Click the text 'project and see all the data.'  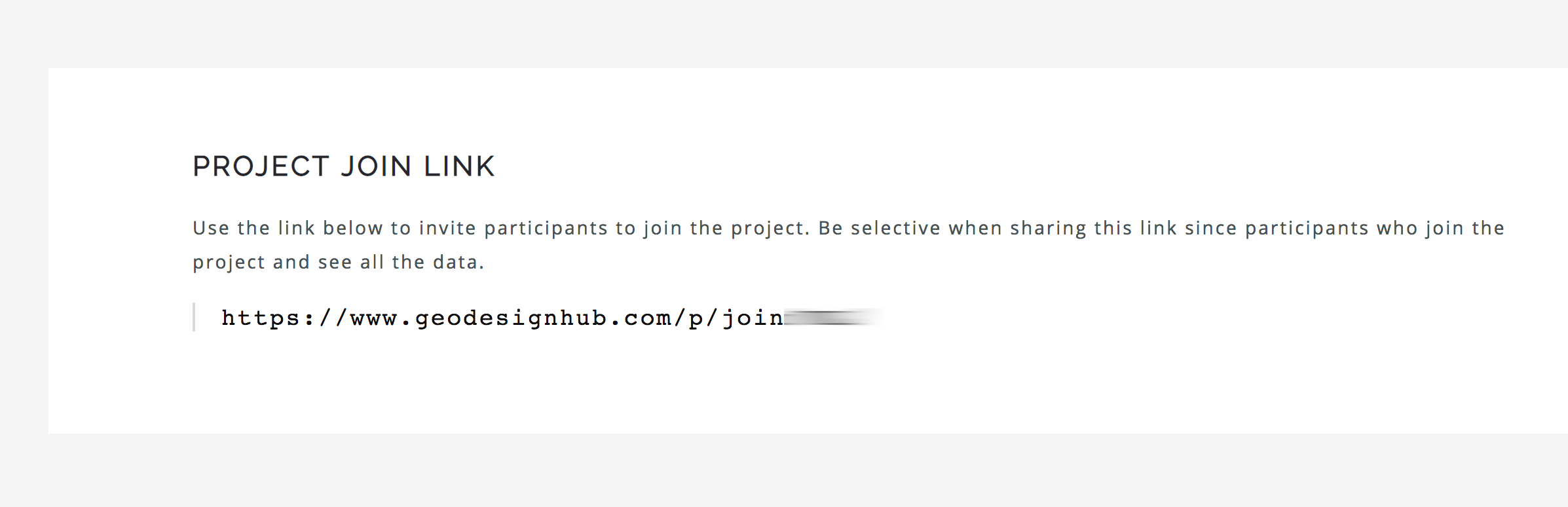[x=339, y=262]
